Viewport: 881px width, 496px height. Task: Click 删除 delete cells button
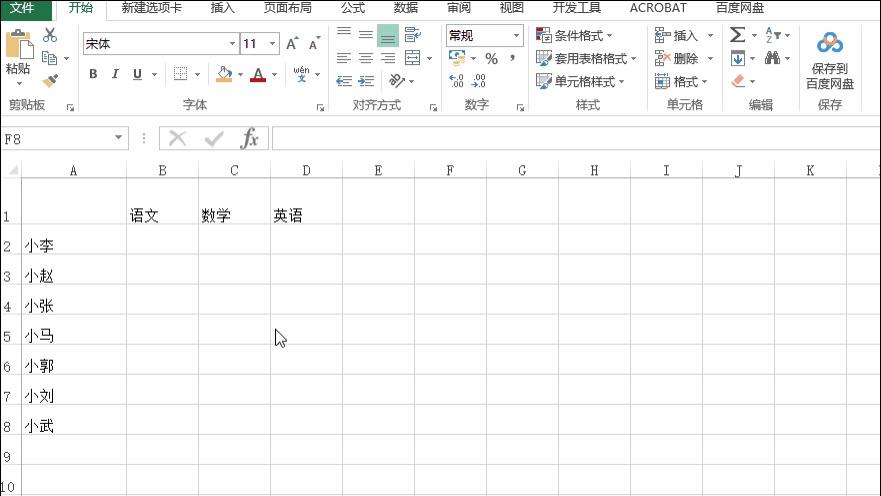click(x=678, y=58)
